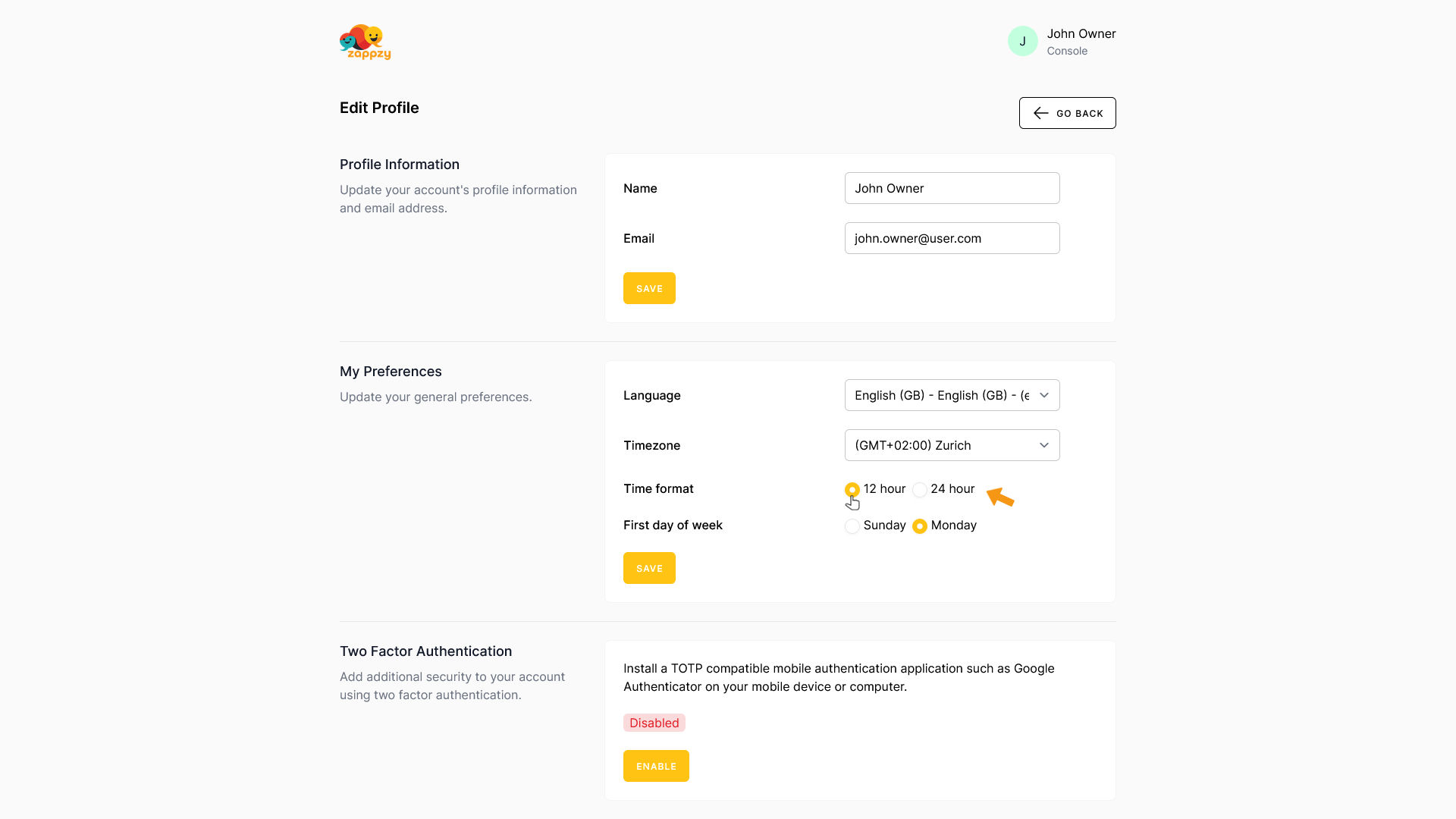Save the My Preferences section
This screenshot has width=1456, height=819.
point(649,568)
